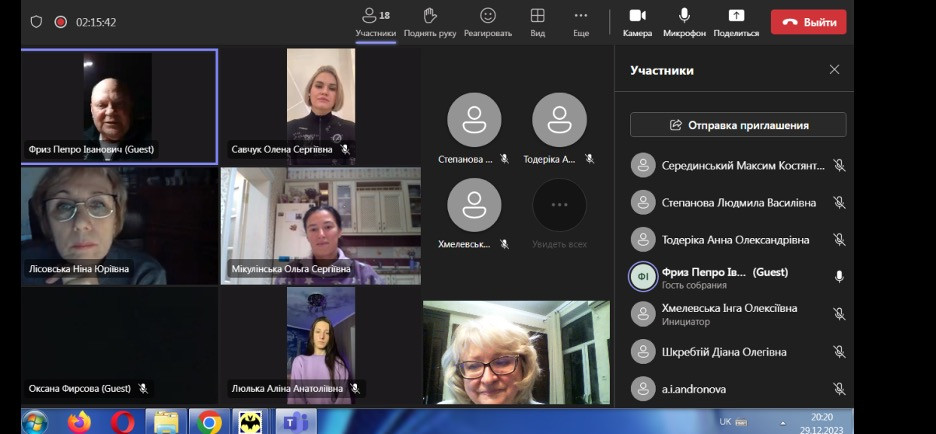
Task: Toggle the Камера camera
Action: pos(638,23)
